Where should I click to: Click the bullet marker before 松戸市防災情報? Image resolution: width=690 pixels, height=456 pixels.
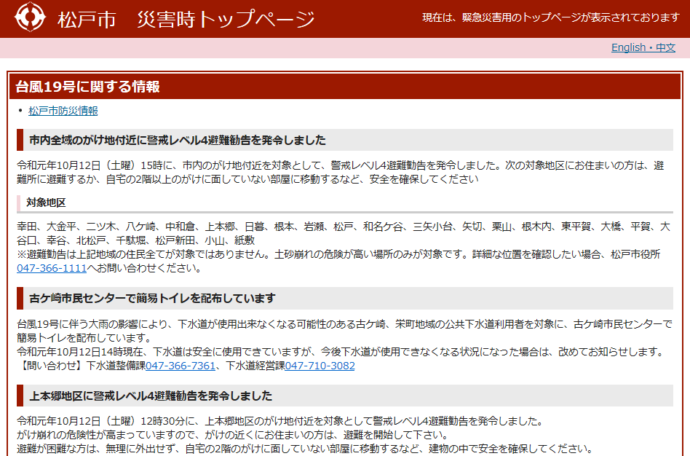coord(20,111)
